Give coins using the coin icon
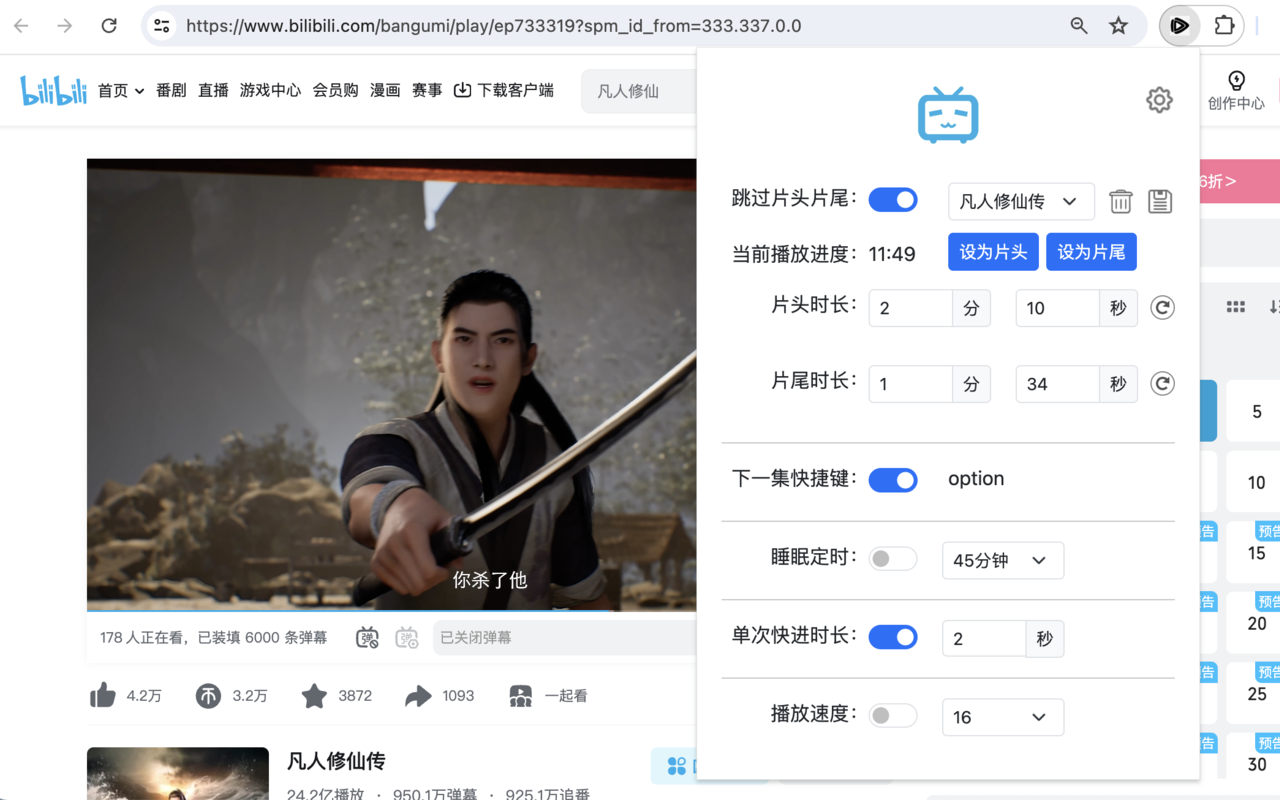The image size is (1280, 800). pyautogui.click(x=208, y=696)
